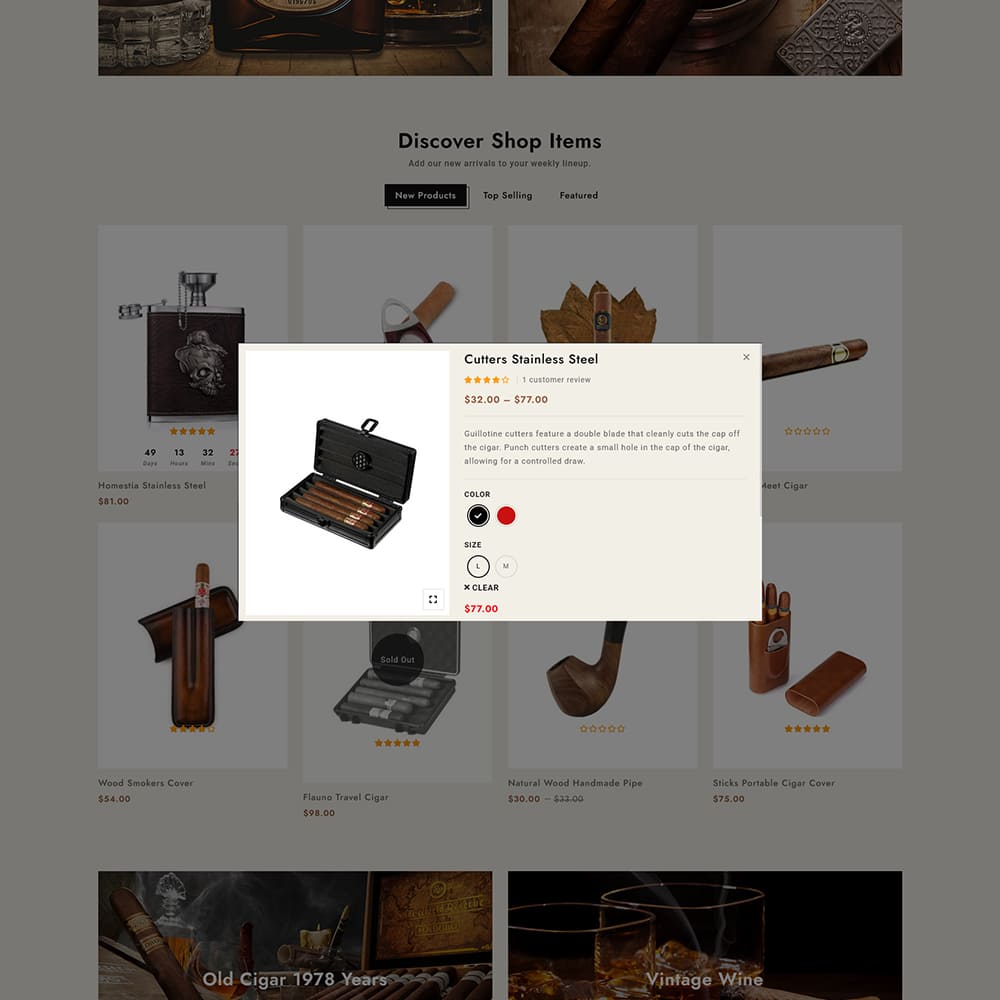Select the black color swatch
The height and width of the screenshot is (1000, 1000).
478,515
